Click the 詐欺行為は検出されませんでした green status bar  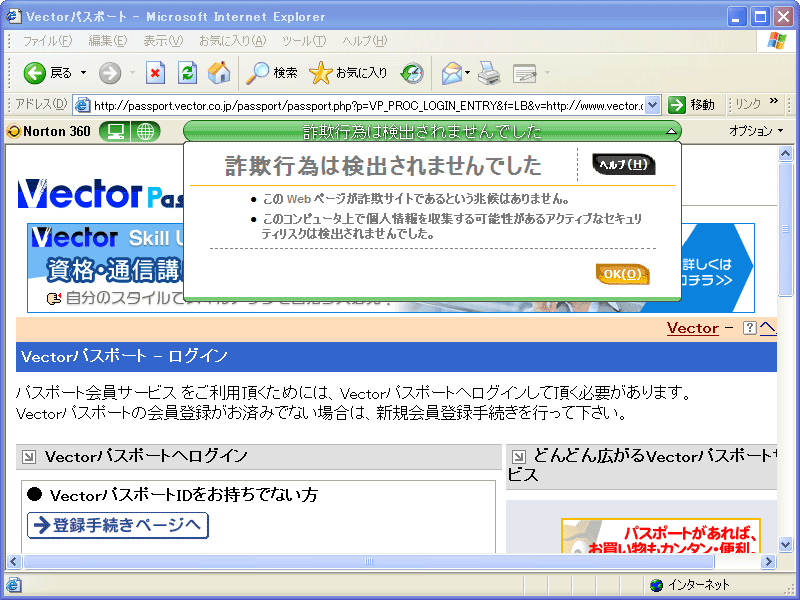pyautogui.click(x=432, y=132)
